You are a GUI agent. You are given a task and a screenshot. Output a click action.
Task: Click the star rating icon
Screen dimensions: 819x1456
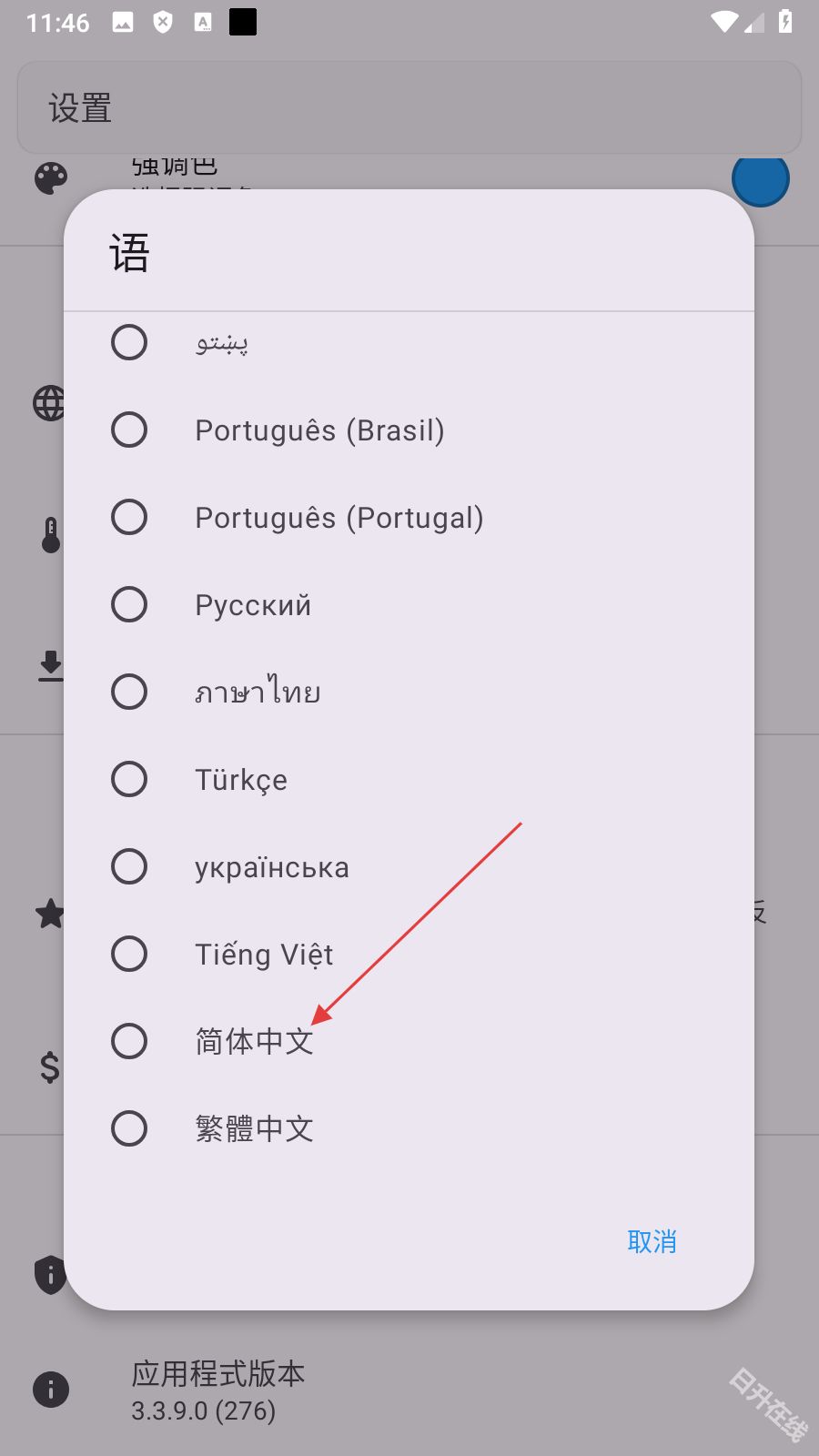click(x=50, y=913)
